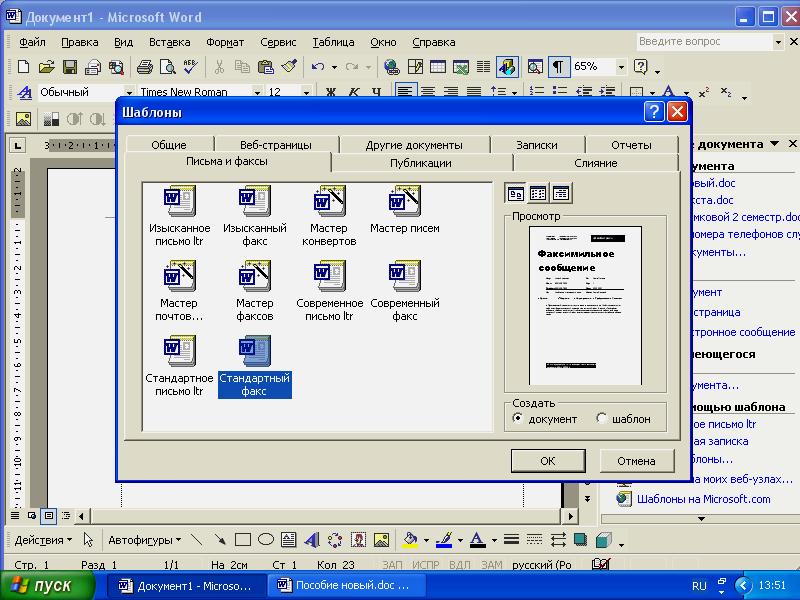Click the Open folder toolbar icon
The height and width of the screenshot is (600, 800).
46,67
